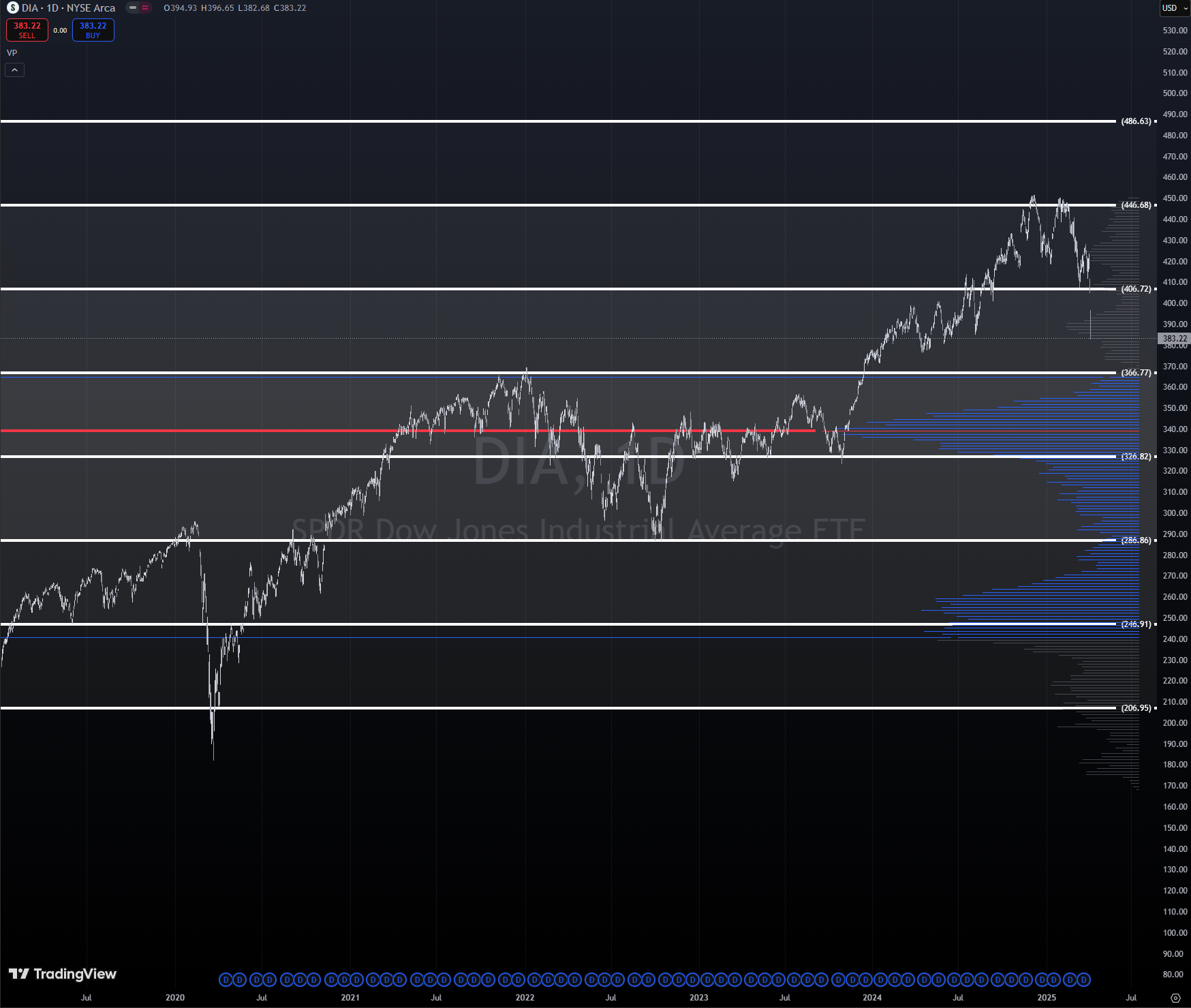Click the pink approximate-data icon in the header
Image resolution: width=1191 pixels, height=1008 pixels.
click(x=145, y=8)
